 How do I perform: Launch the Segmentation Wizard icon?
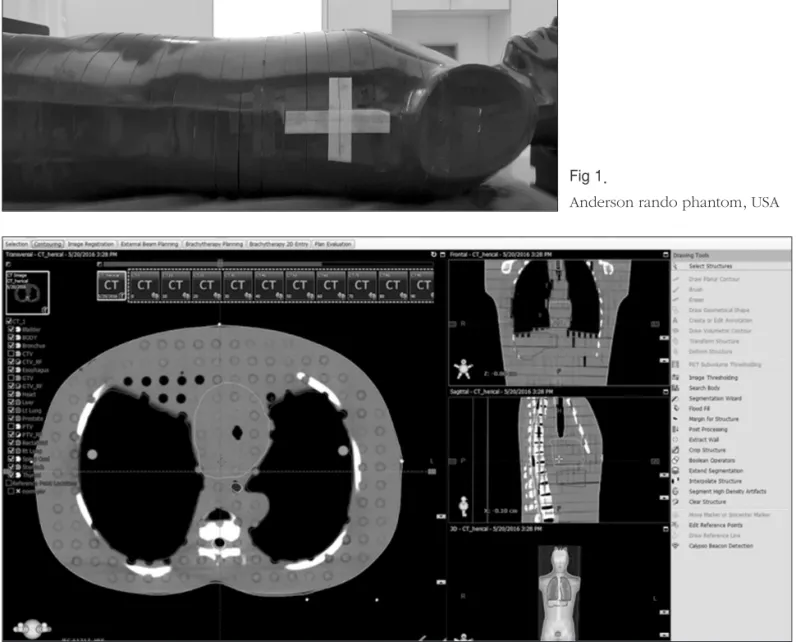[x=676, y=398]
